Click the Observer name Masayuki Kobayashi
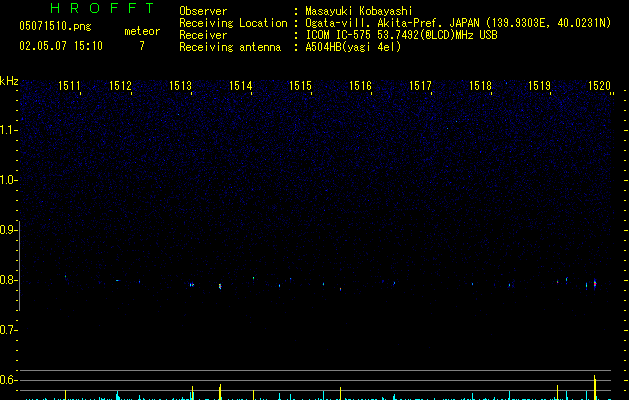The width and height of the screenshot is (629, 400). pos(359,11)
